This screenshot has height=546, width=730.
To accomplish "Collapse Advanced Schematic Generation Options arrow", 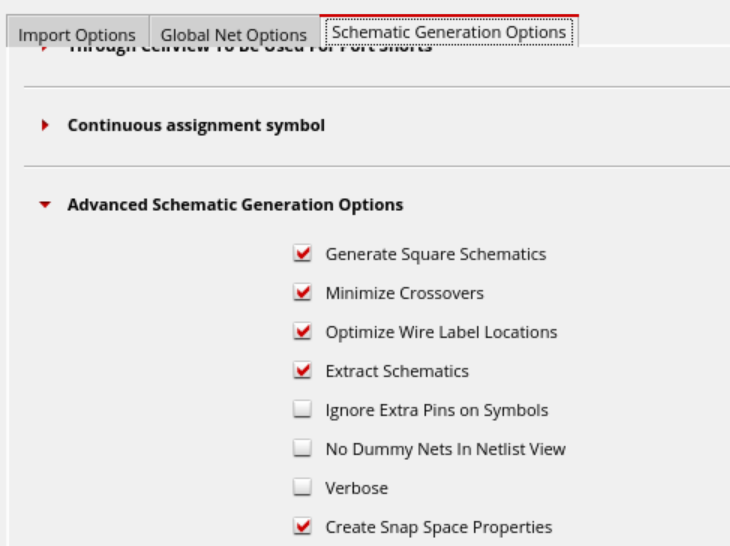I will (x=45, y=205).
